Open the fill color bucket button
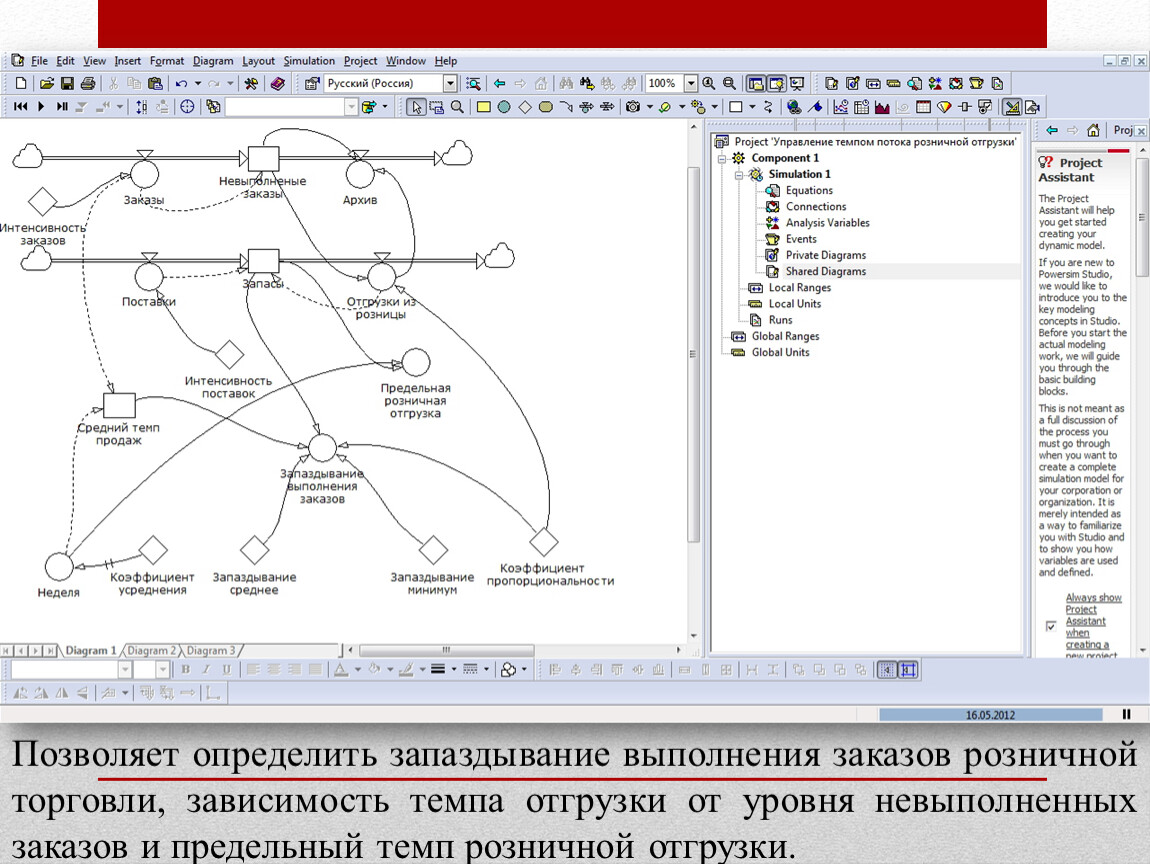This screenshot has width=1150, height=864. pos(373,670)
